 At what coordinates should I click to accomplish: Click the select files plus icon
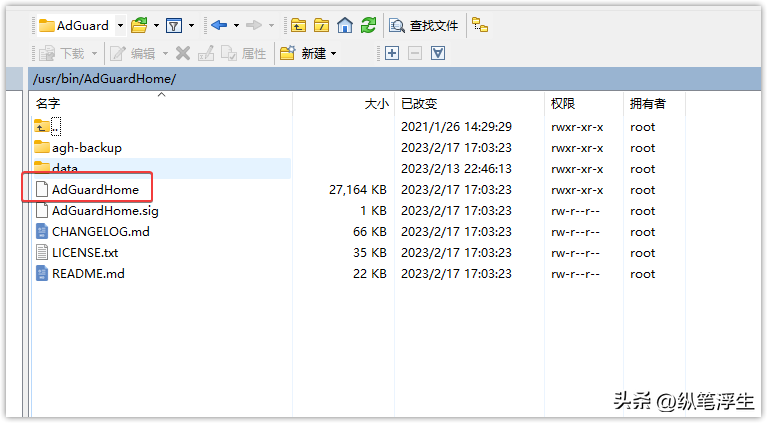coord(392,53)
